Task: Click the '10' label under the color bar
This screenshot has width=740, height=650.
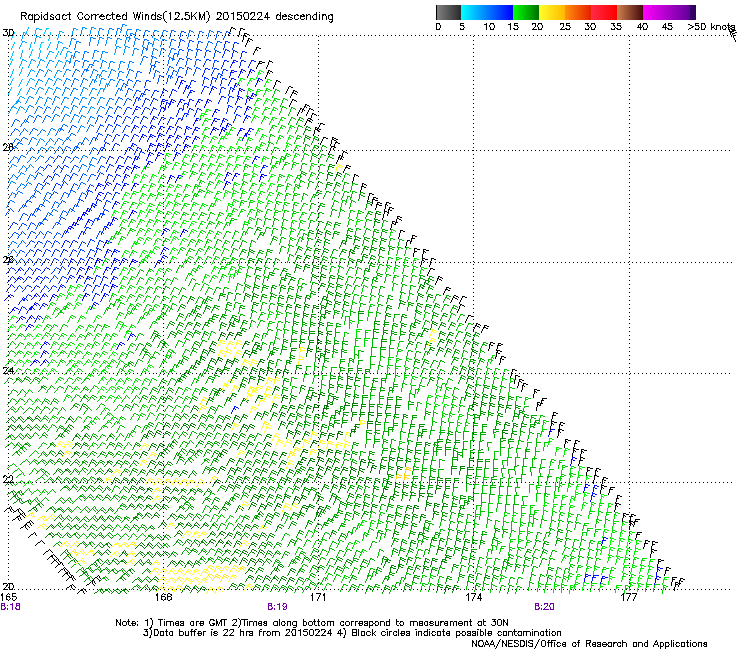Action: (x=489, y=27)
